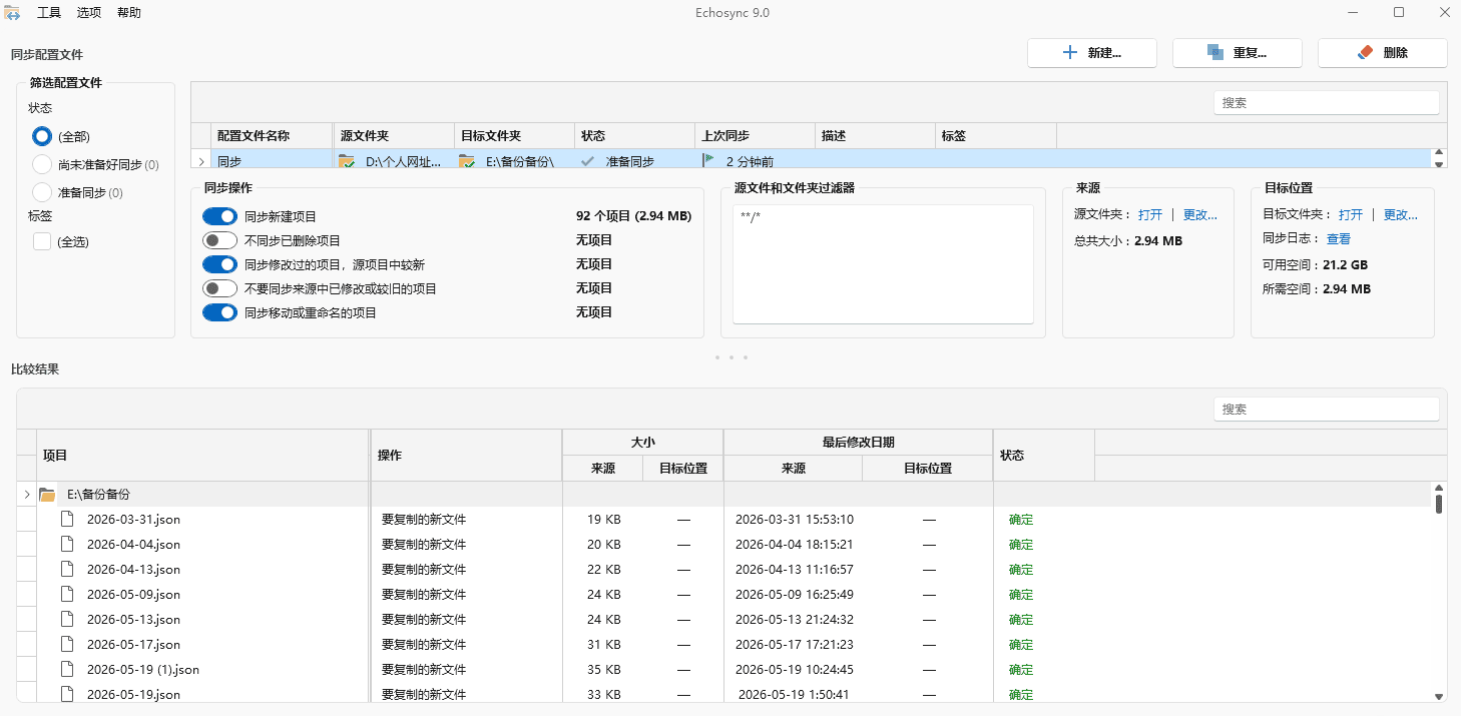Click the destination folder icon in profile row

click(x=467, y=161)
